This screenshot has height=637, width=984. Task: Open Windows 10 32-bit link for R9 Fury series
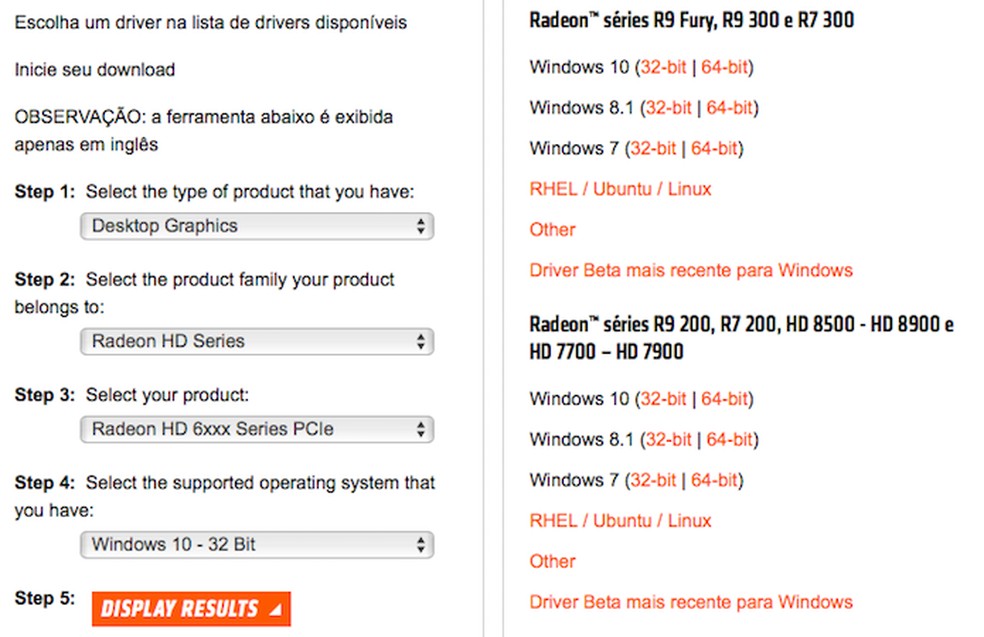coord(663,68)
